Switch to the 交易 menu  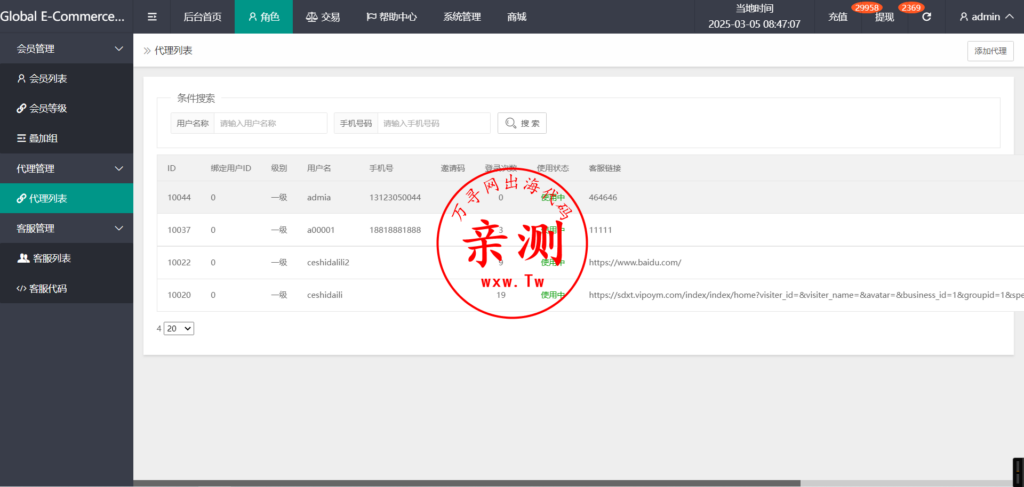[323, 17]
